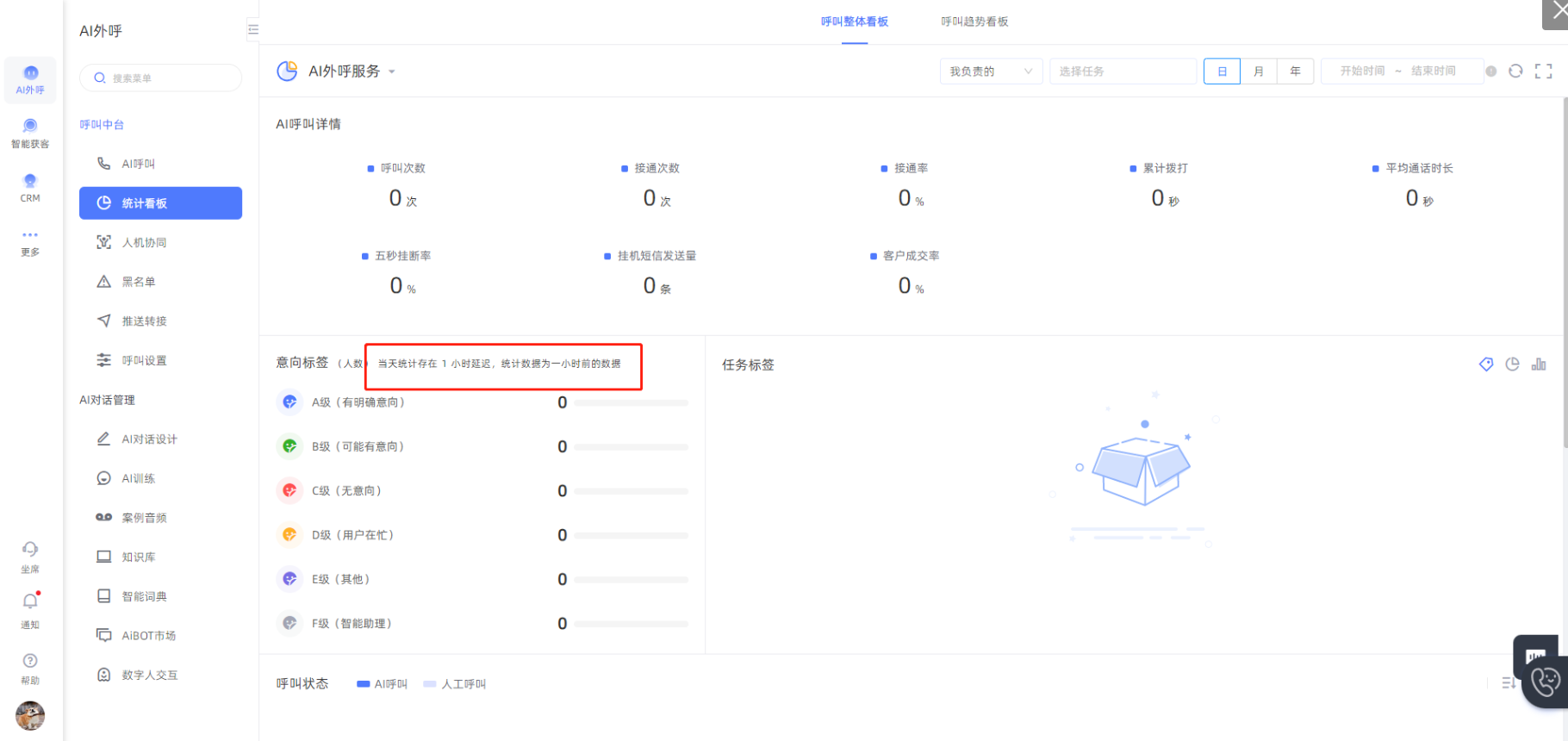
Task: Click the tag icon in the task tags panel
Action: coord(1485,364)
